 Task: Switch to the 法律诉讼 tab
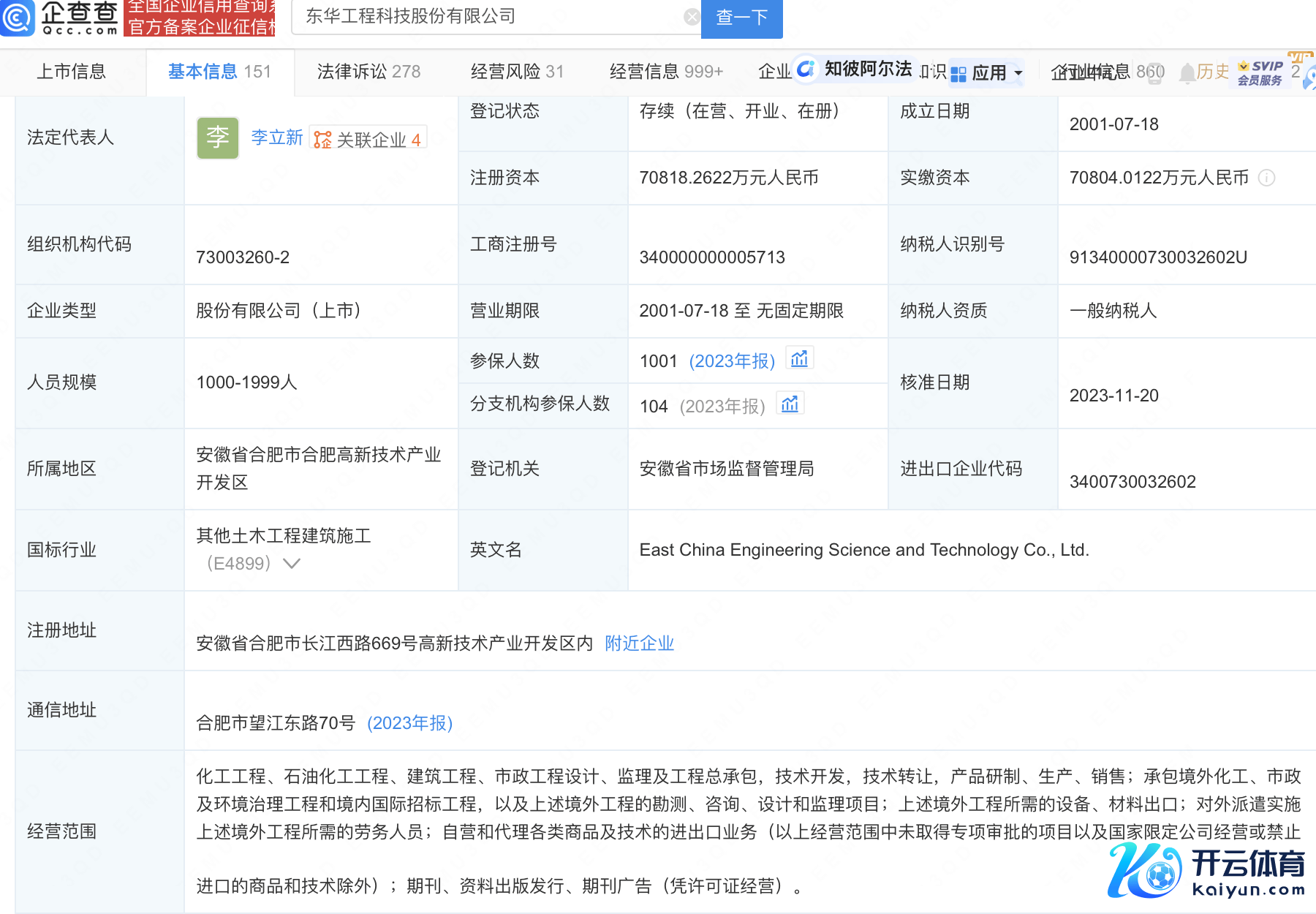(368, 72)
